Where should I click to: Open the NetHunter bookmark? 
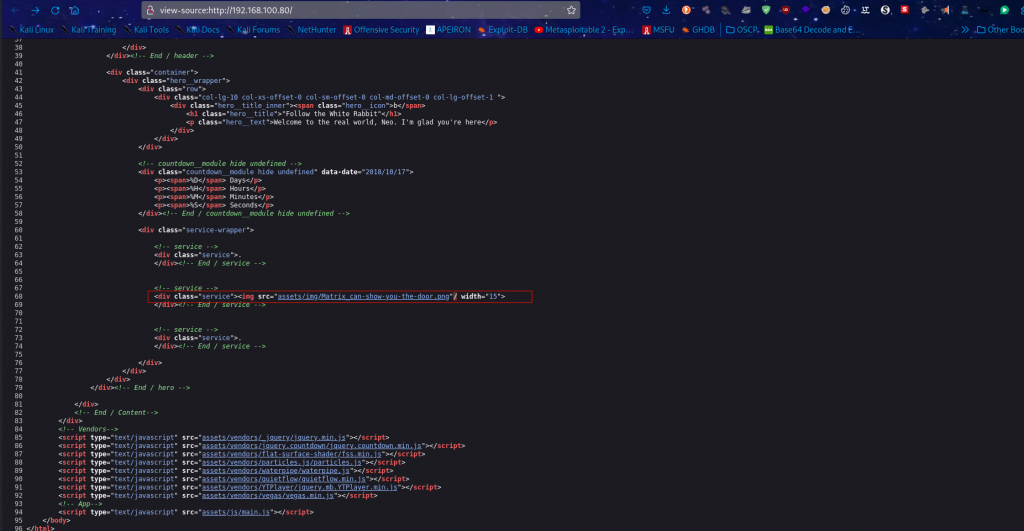[x=312, y=30]
